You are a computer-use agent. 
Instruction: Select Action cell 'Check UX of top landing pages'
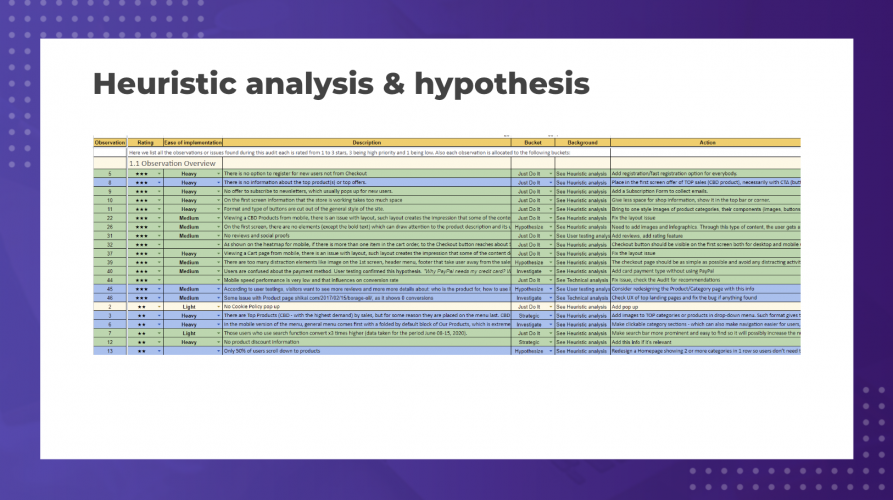click(706, 298)
